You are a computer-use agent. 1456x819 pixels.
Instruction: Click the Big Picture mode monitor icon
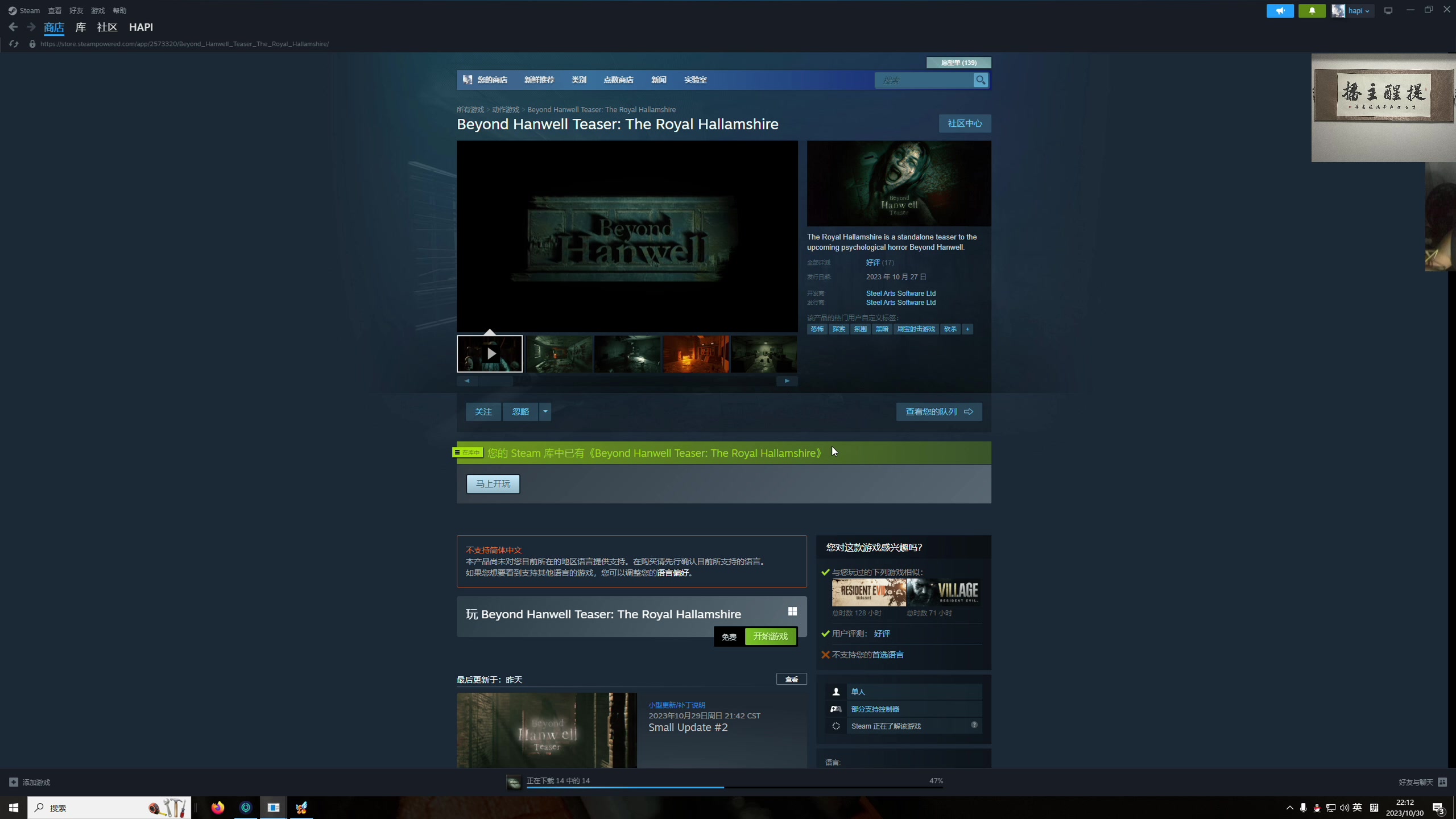click(x=1388, y=11)
